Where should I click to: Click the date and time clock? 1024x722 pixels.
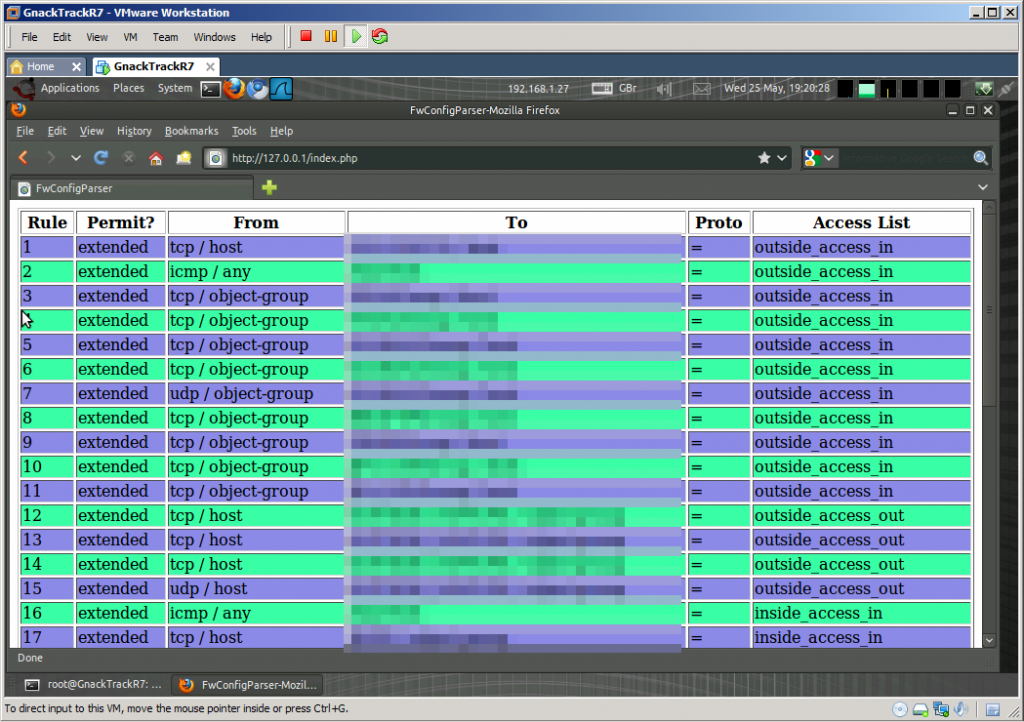[x=776, y=88]
